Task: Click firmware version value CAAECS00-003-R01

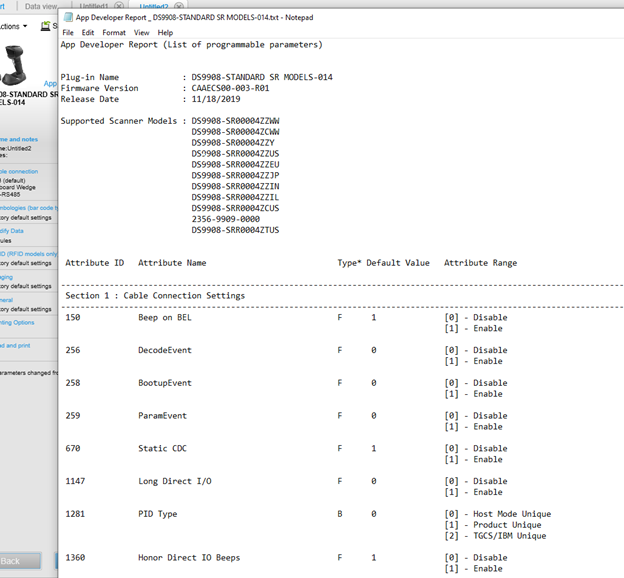Action: pyautogui.click(x=230, y=88)
